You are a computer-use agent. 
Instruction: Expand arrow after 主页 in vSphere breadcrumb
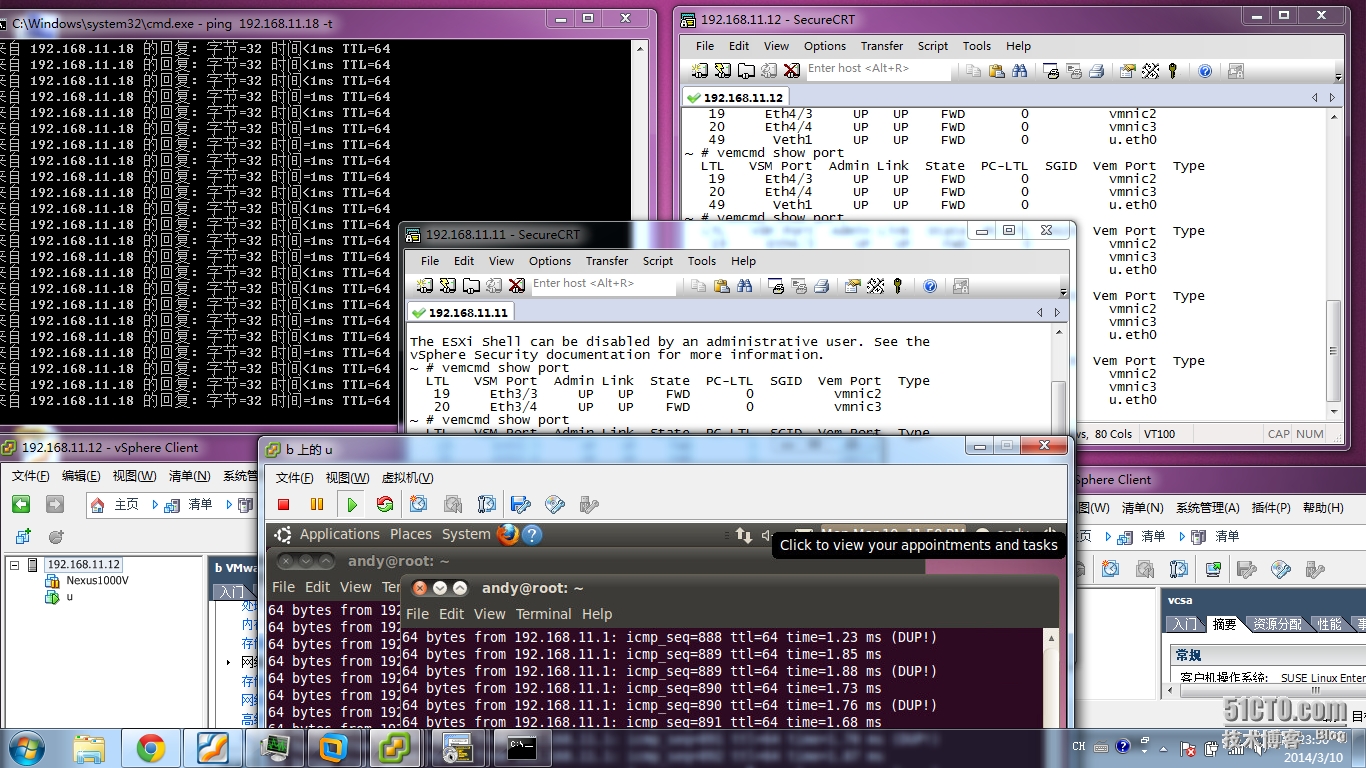point(155,505)
